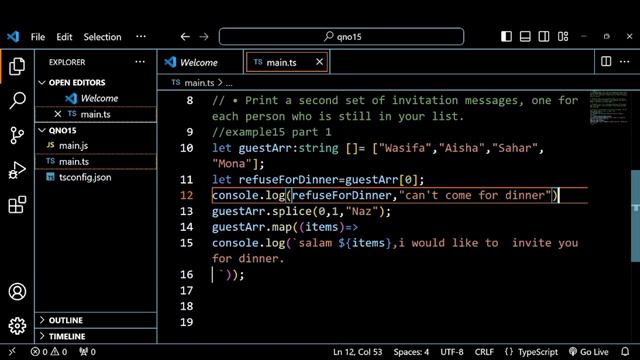The width and height of the screenshot is (640, 360).
Task: Change encoding via UTF-8 status item
Action: pyautogui.click(x=452, y=352)
